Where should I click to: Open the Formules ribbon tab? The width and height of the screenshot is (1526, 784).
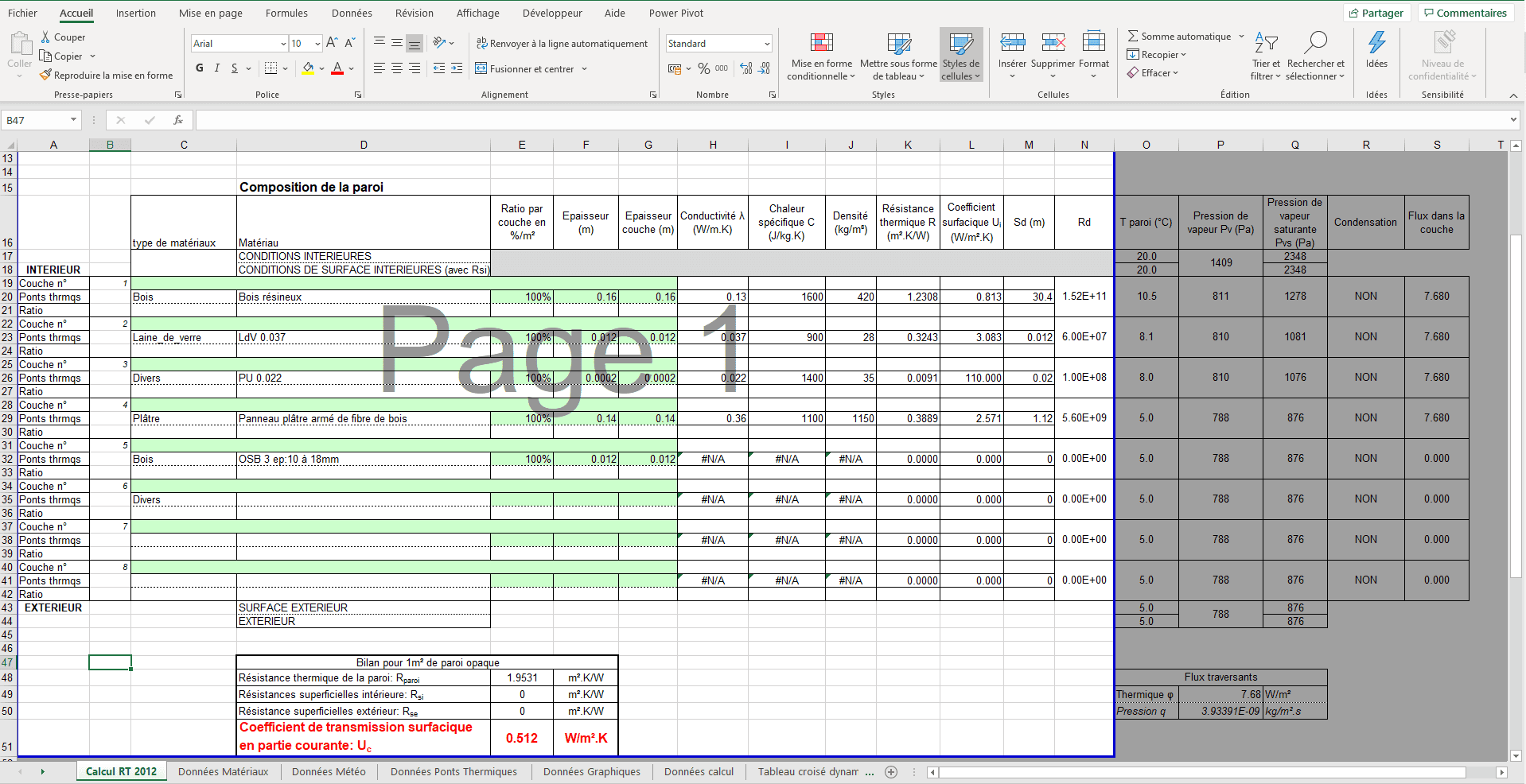(x=286, y=14)
